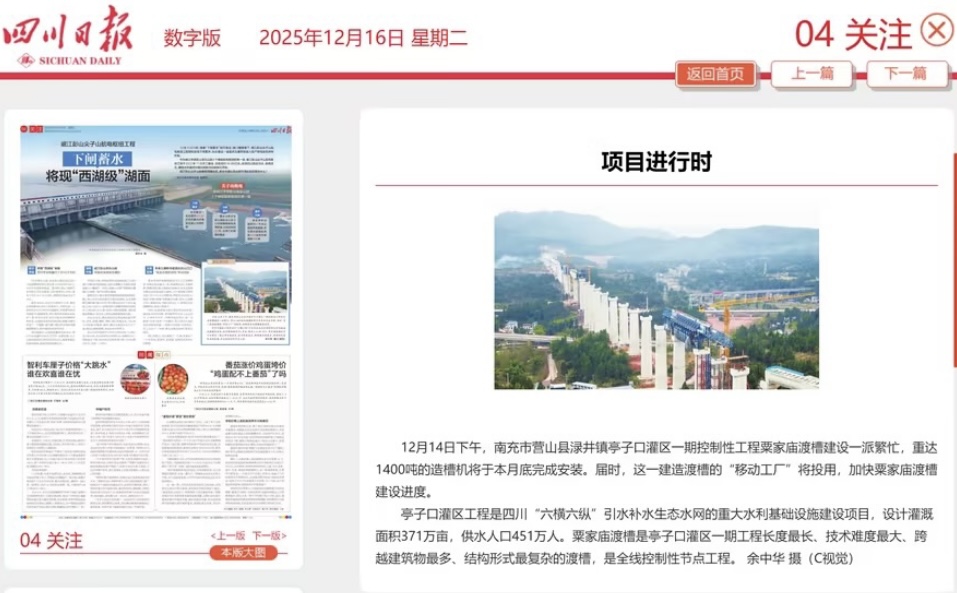This screenshot has height=593, width=957.
Task: Select the 下闸蓄水 headline on page thumbnail
Action: 97,160
